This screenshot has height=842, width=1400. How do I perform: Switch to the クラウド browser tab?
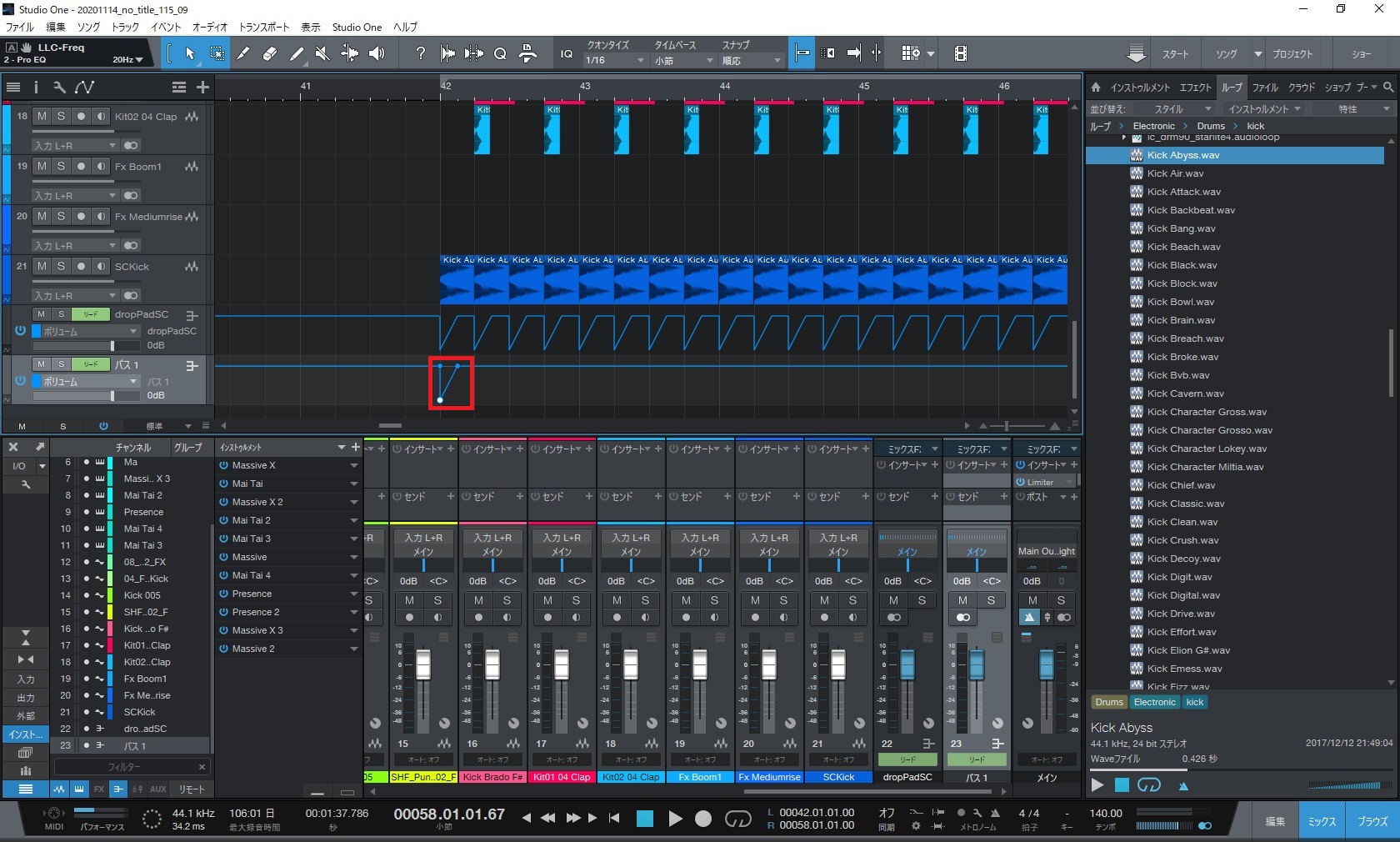click(x=1302, y=87)
